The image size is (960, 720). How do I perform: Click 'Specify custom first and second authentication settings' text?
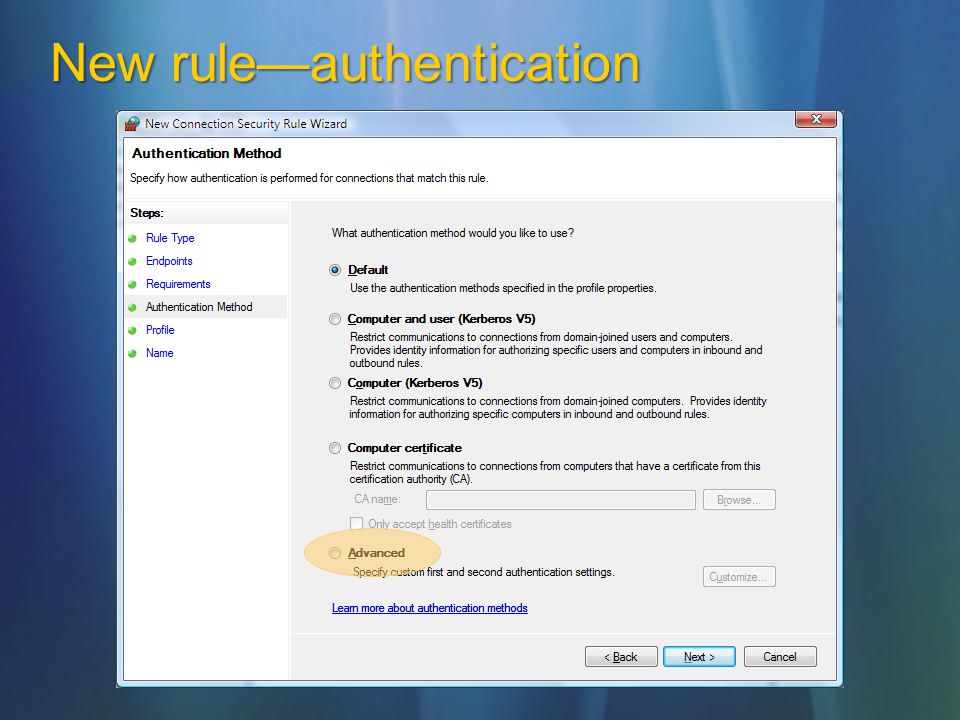coord(484,572)
